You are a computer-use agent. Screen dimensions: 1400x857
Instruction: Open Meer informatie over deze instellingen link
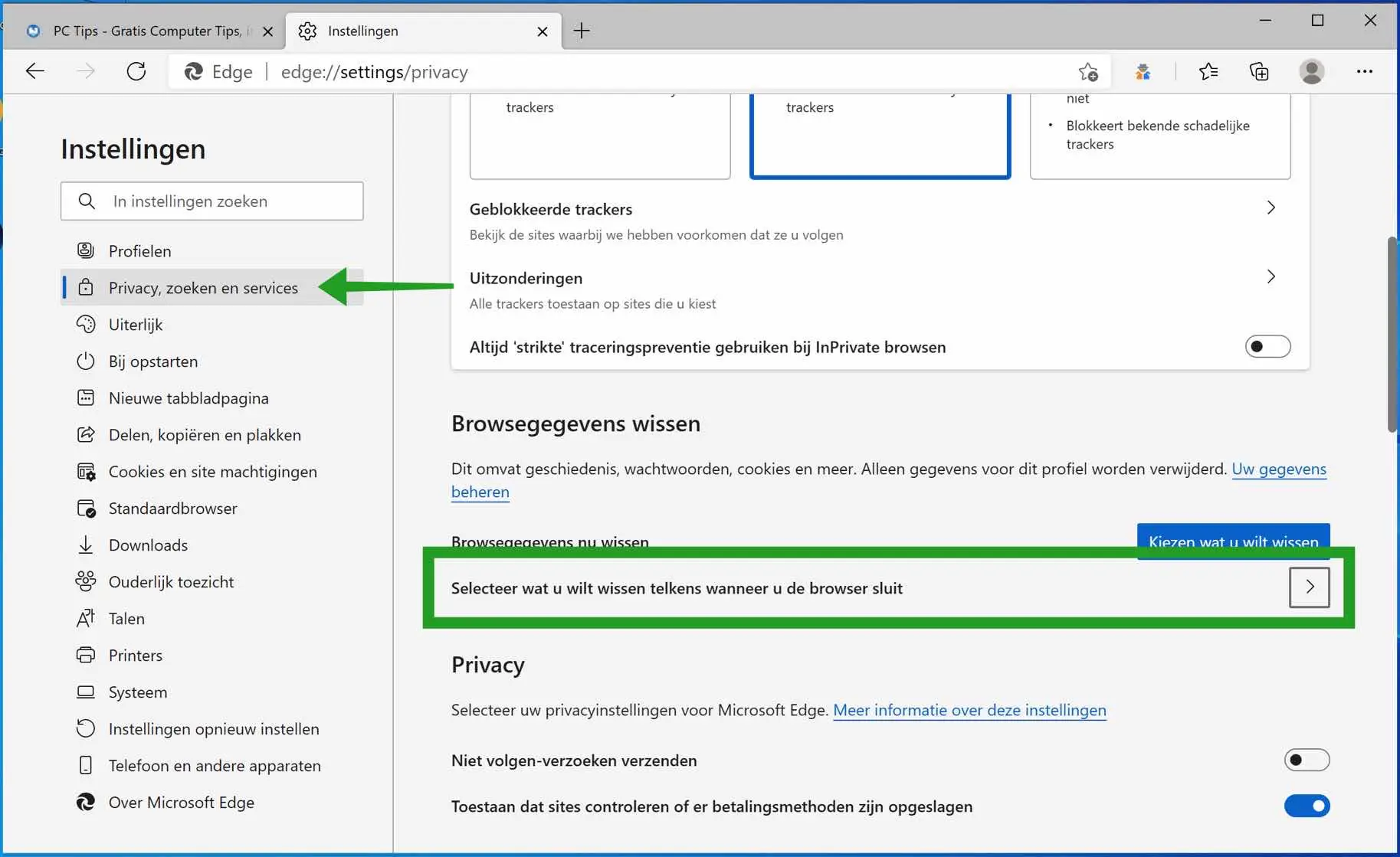969,710
